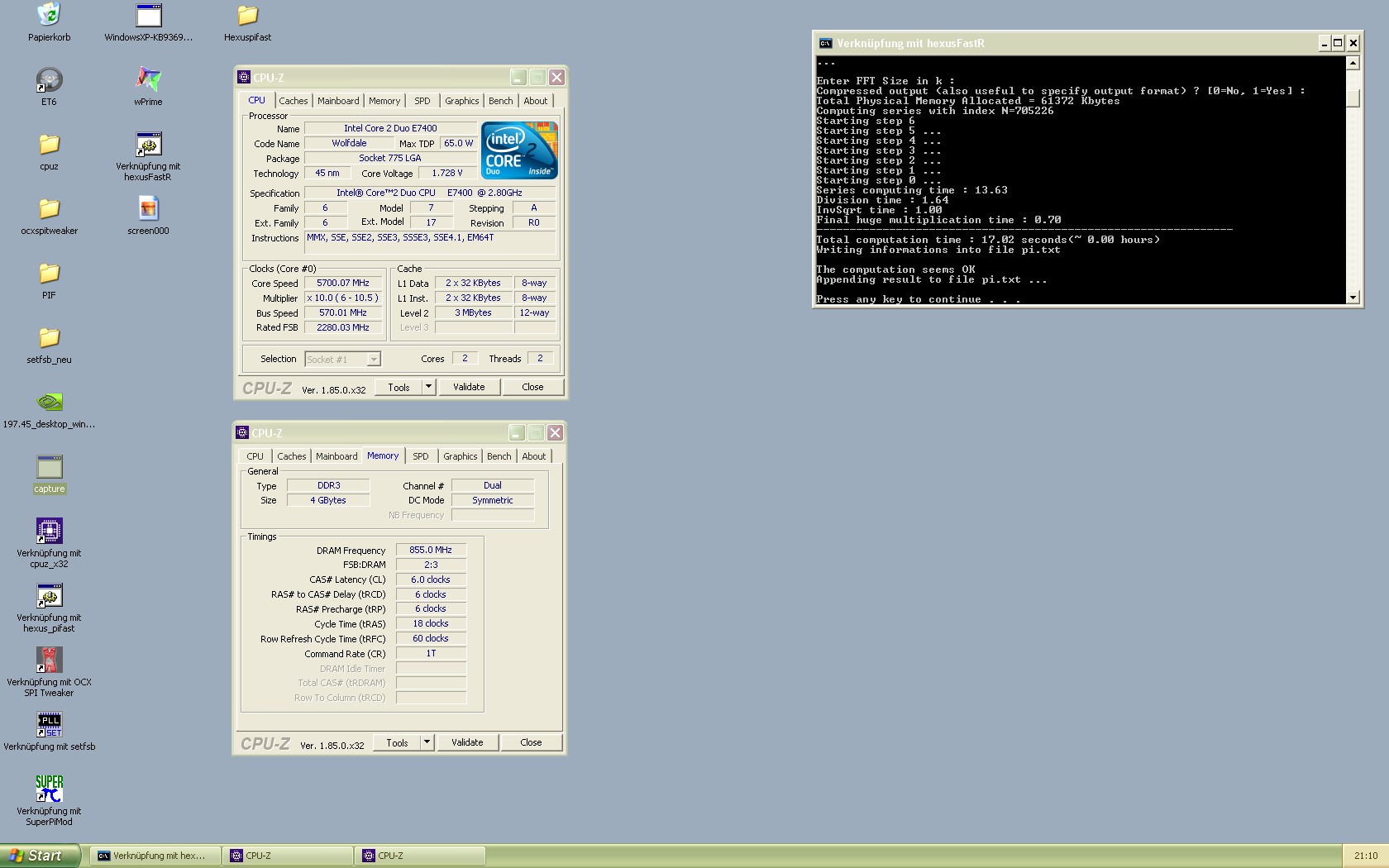Expand Tools dropdown arrow in upper CPU-Z
Viewport: 1389px width, 868px height.
point(428,387)
